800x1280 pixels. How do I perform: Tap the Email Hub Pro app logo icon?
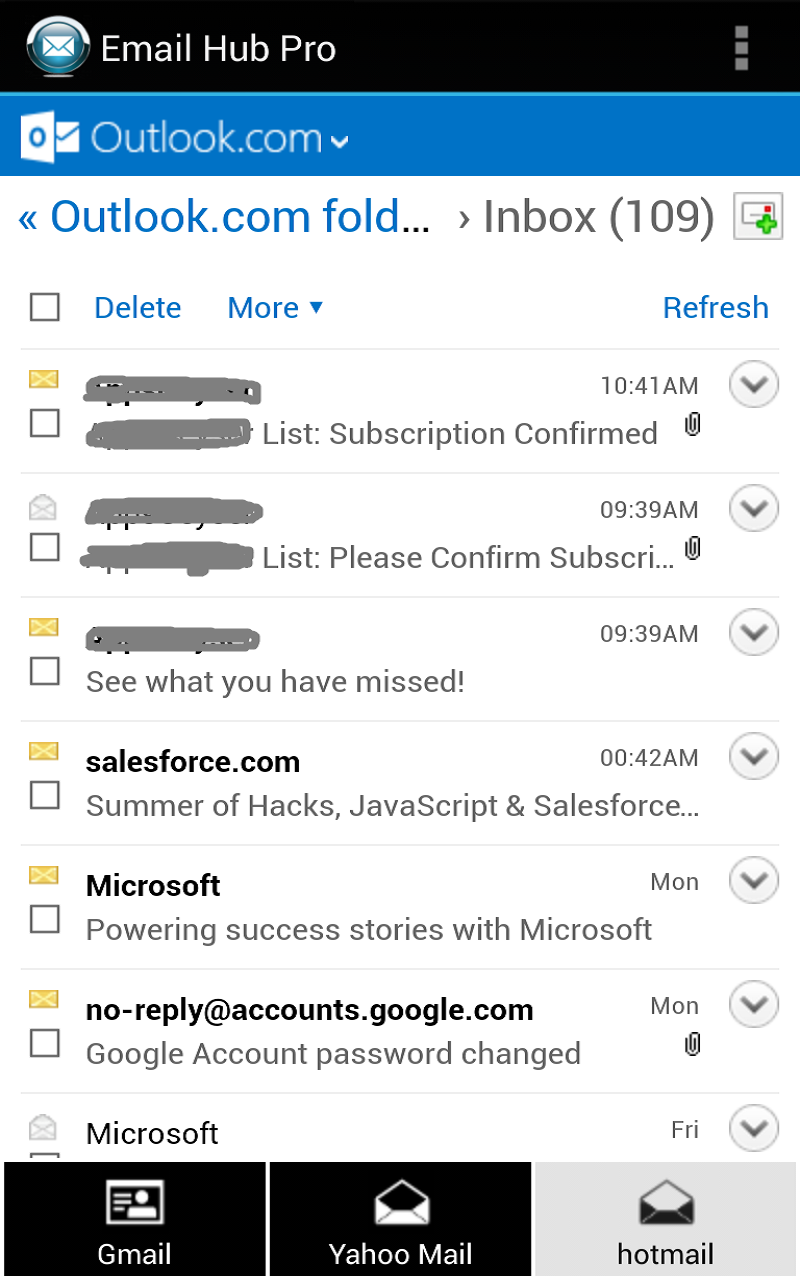point(57,46)
